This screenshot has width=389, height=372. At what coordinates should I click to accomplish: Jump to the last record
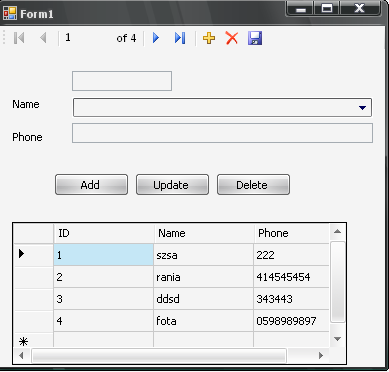(x=180, y=38)
